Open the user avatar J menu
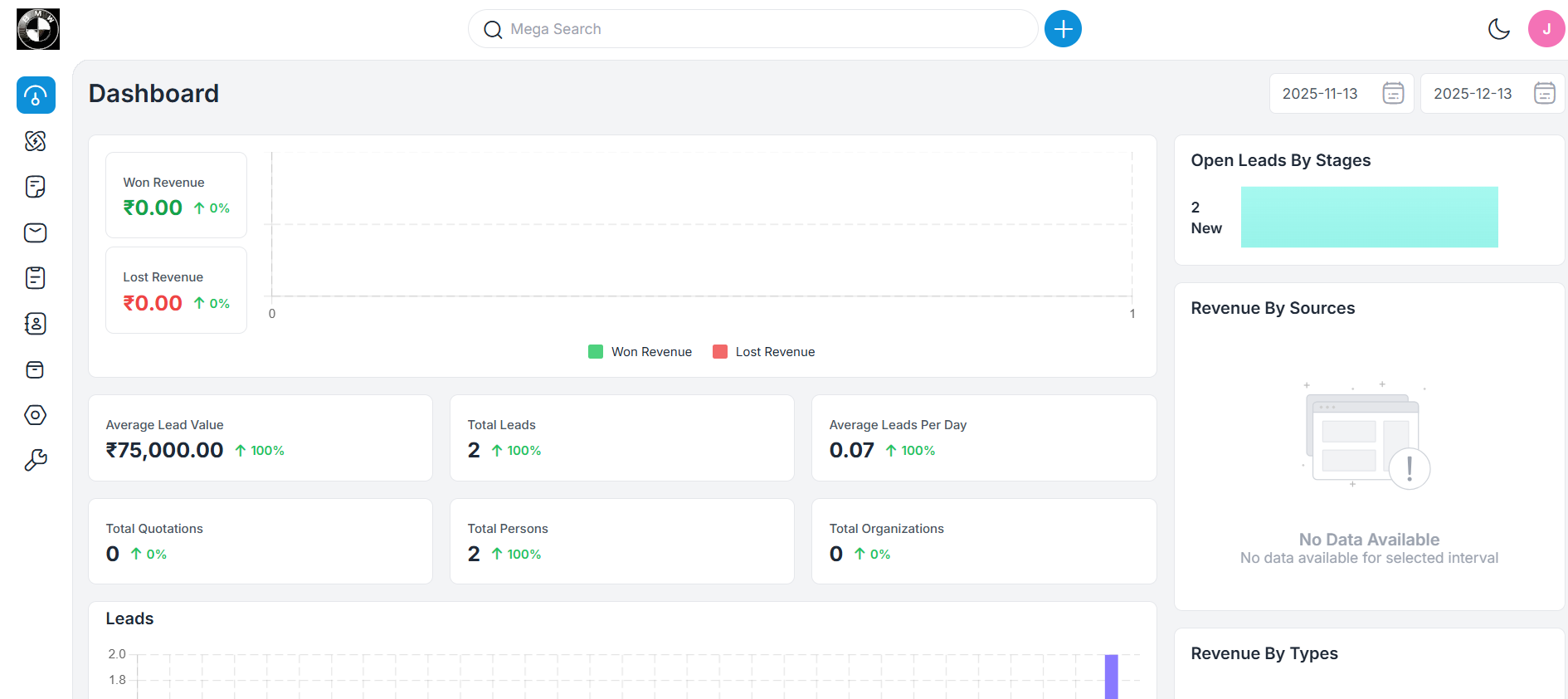1568x699 pixels. tap(1546, 29)
